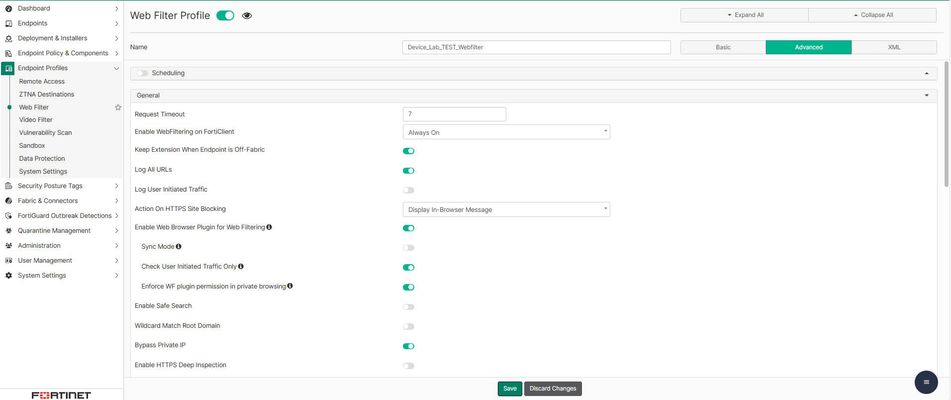This screenshot has width=951, height=400.
Task: Toggle Bypass Private IP switch
Action: pyautogui.click(x=409, y=346)
